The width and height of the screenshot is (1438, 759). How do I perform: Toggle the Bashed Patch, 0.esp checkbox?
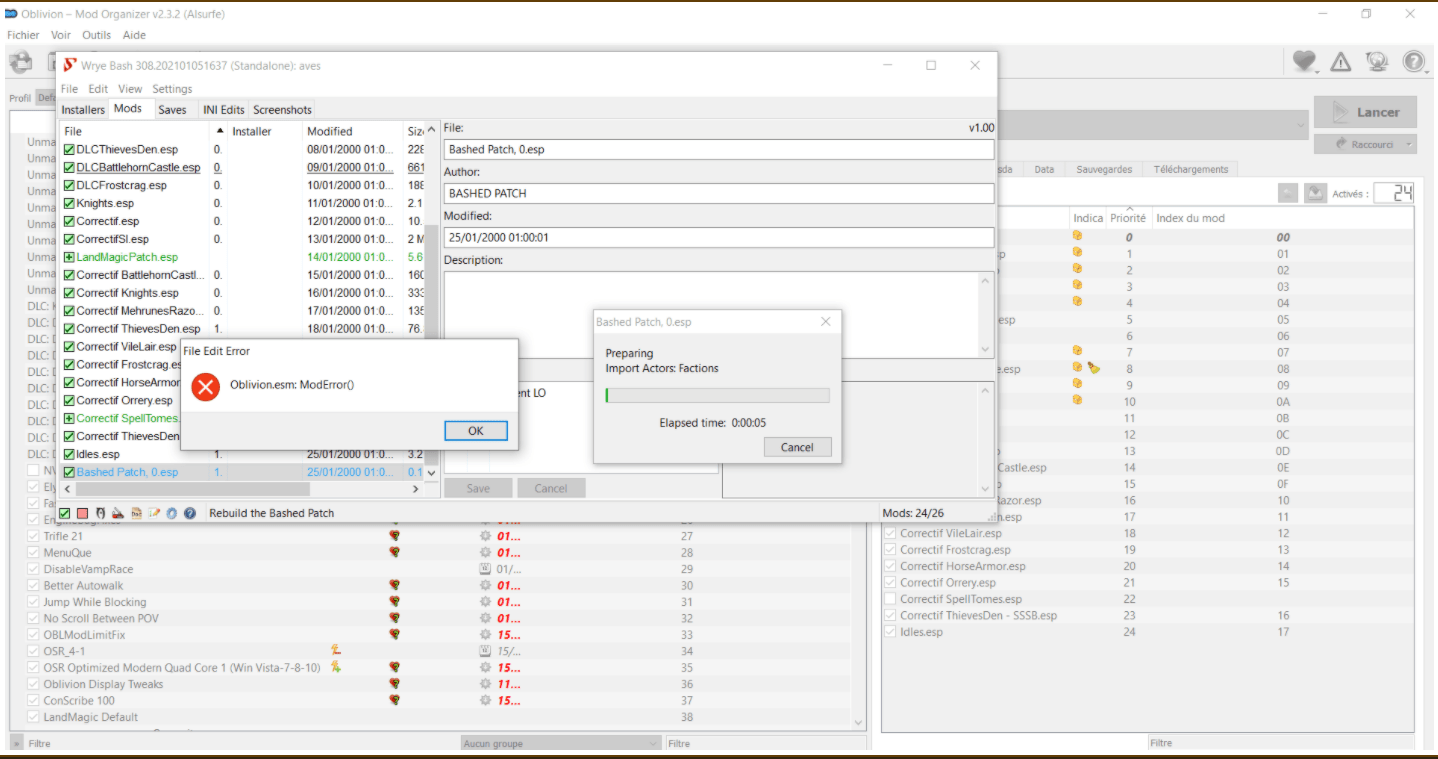pyautogui.click(x=69, y=472)
